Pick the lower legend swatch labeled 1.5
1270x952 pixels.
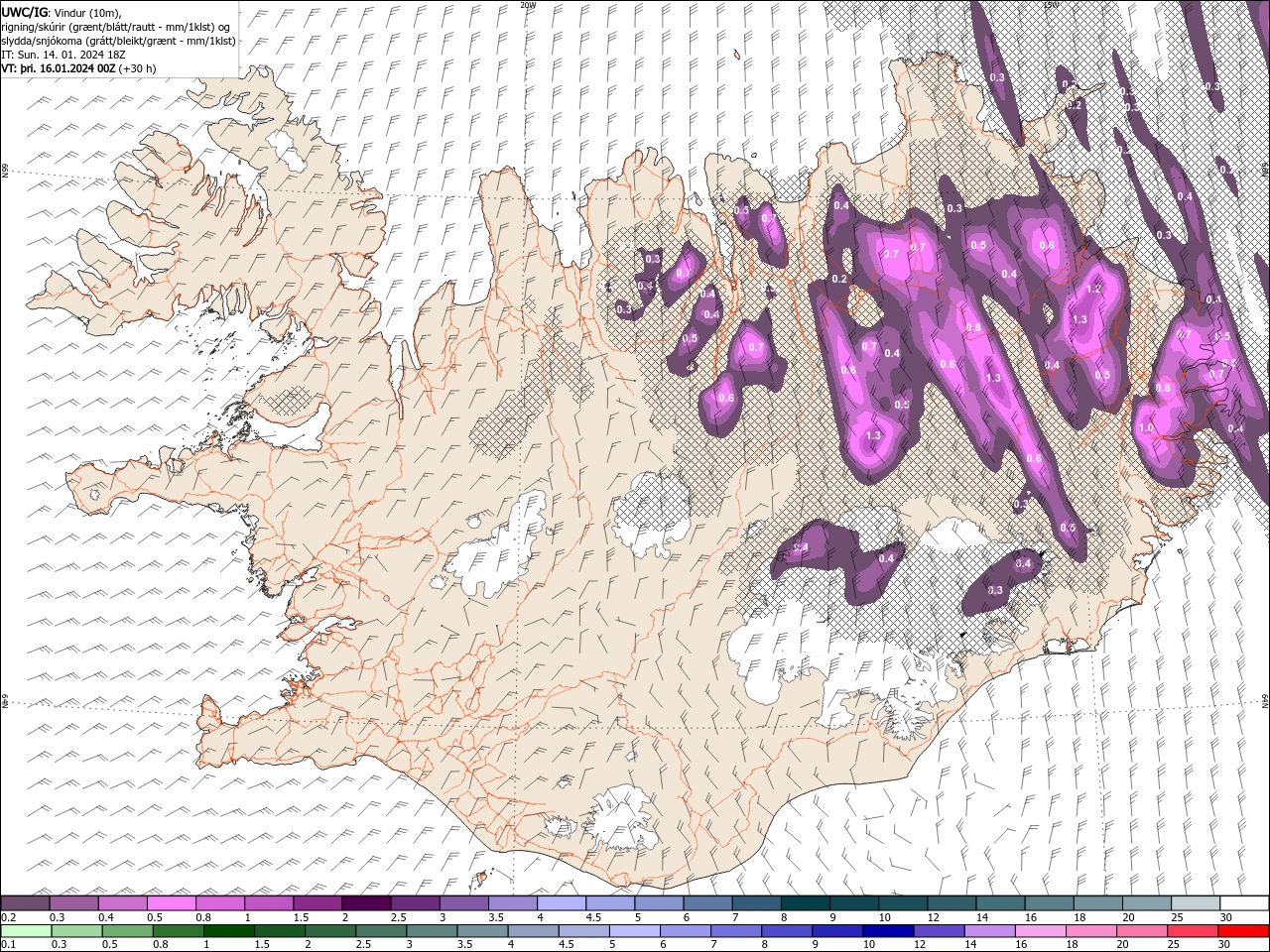pos(280,931)
